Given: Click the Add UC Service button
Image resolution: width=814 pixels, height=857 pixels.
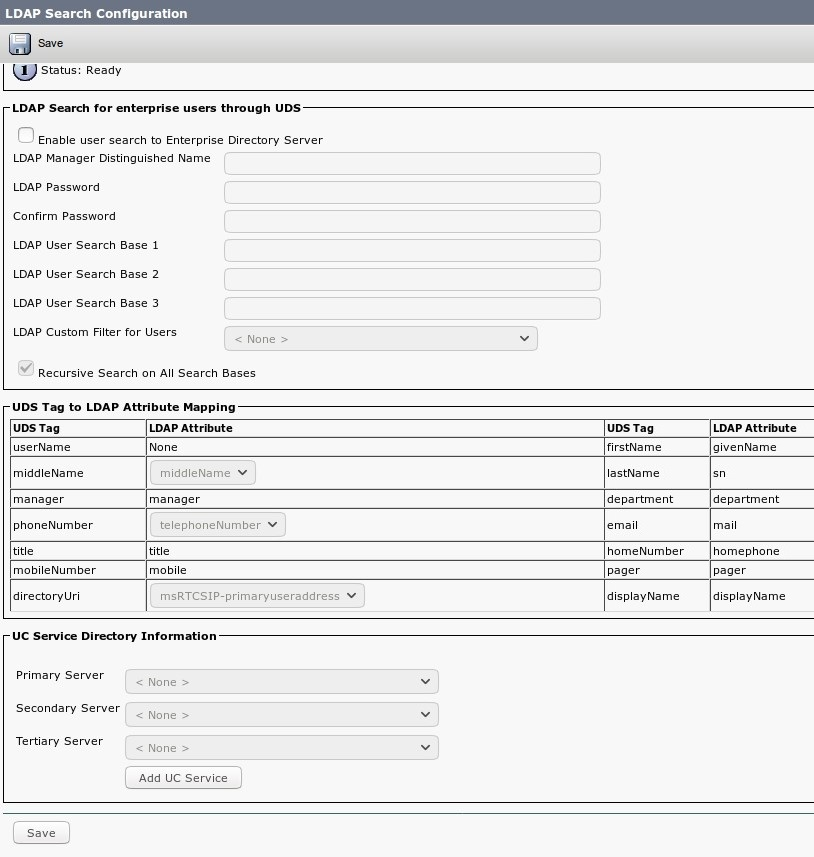Looking at the screenshot, I should coord(183,777).
